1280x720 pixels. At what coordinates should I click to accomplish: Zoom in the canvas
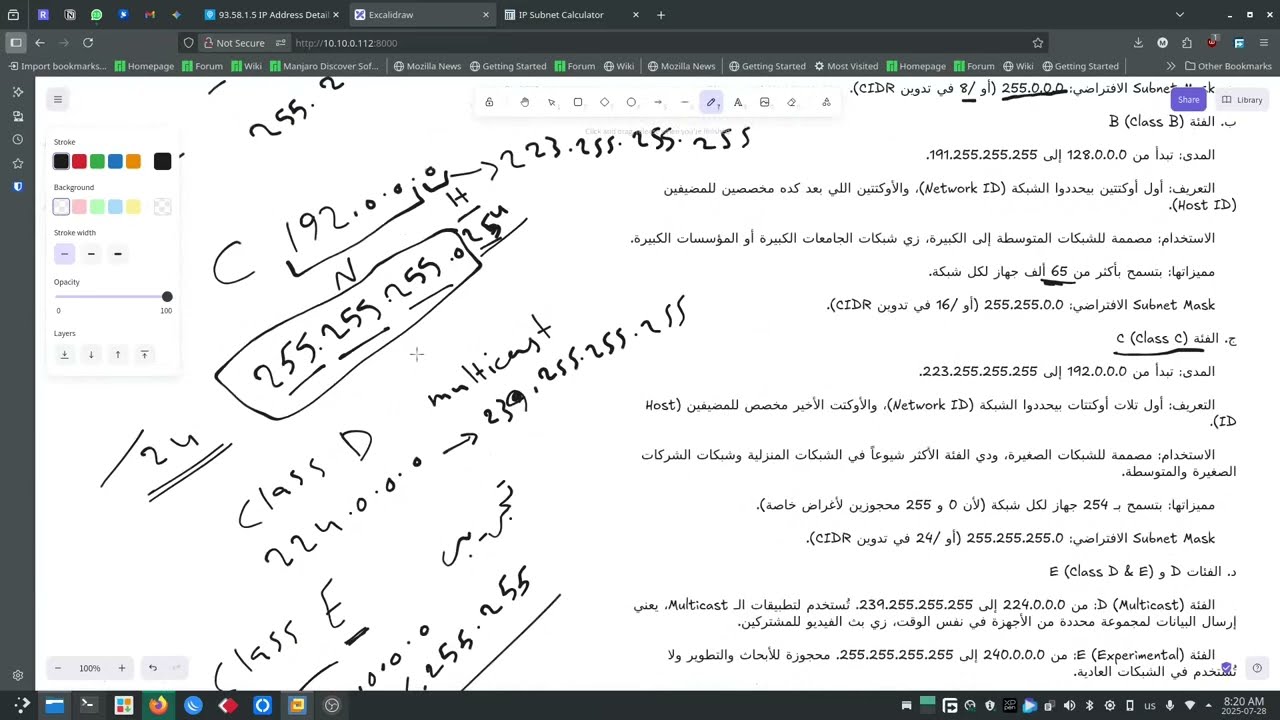tap(122, 668)
